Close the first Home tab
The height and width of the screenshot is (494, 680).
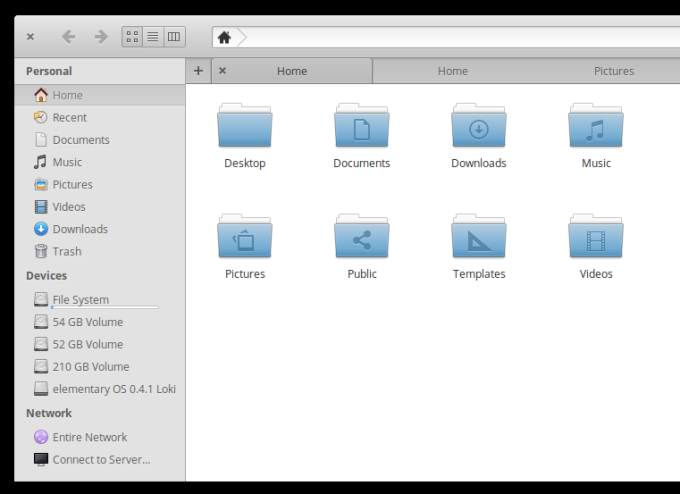[222, 70]
